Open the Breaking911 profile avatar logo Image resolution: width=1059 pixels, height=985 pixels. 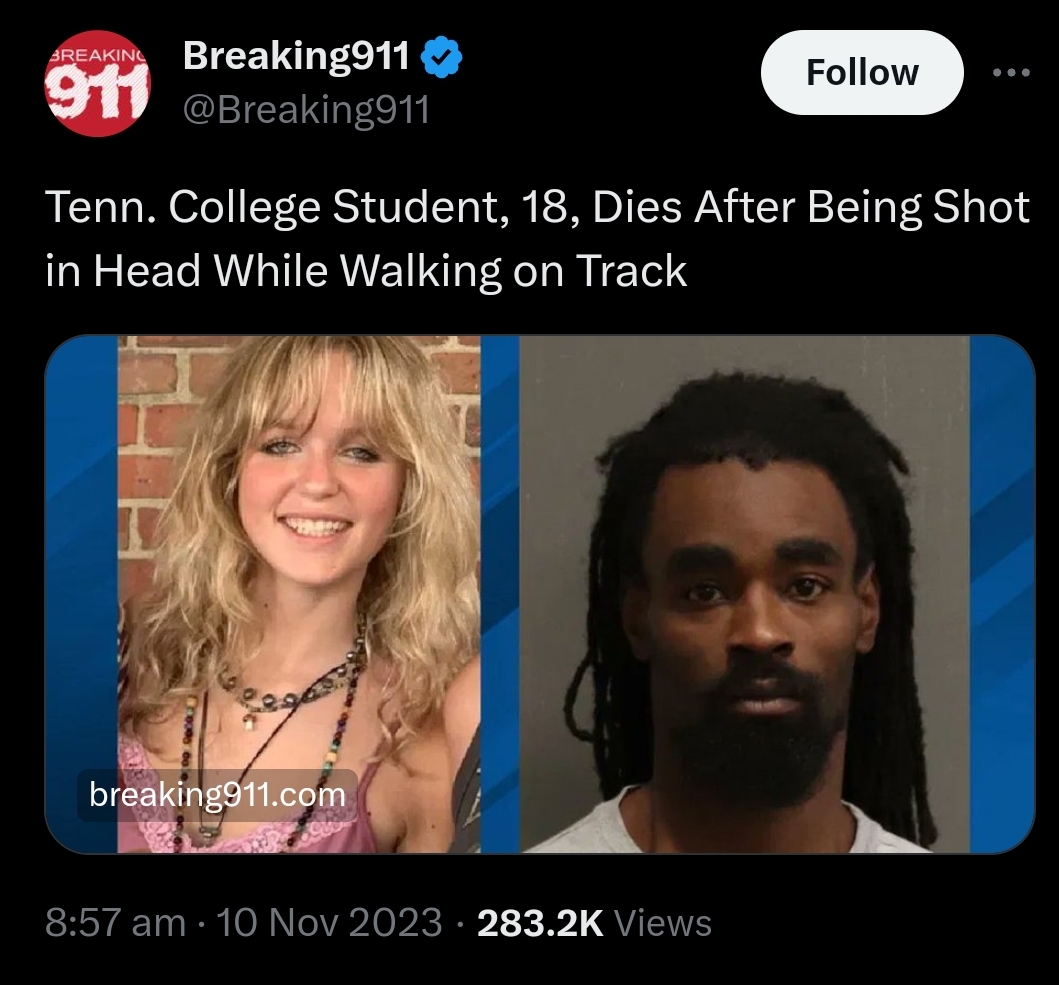tap(98, 83)
